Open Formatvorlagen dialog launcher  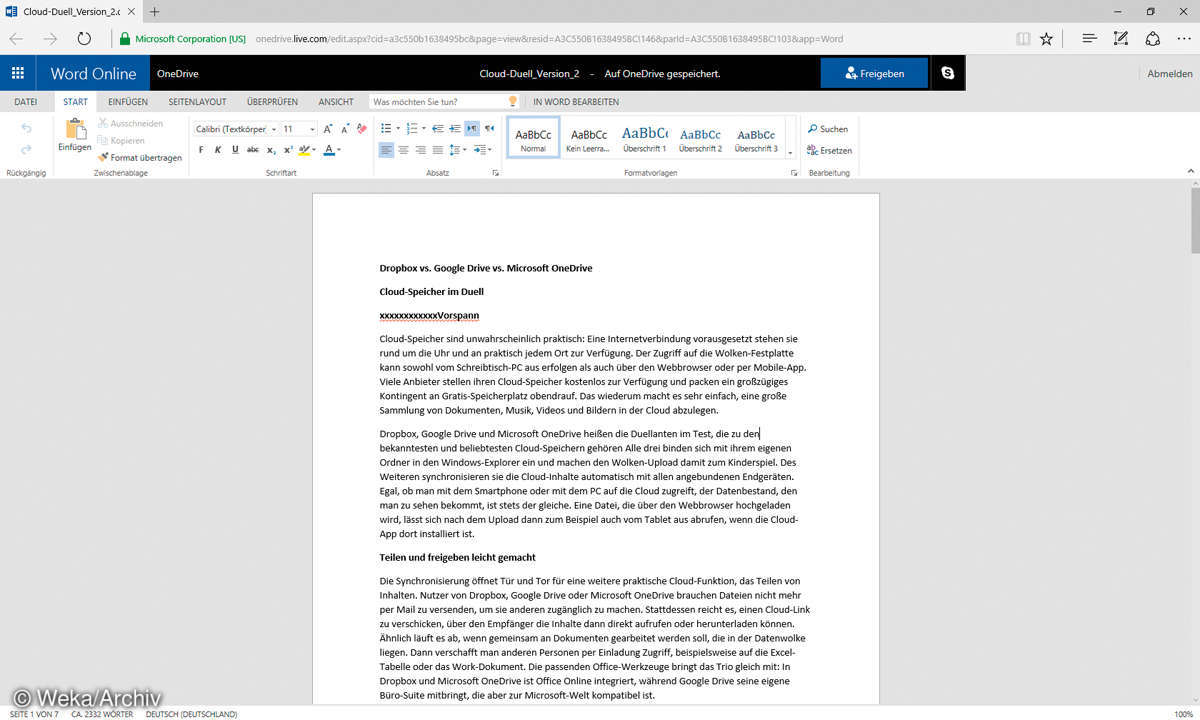click(794, 173)
